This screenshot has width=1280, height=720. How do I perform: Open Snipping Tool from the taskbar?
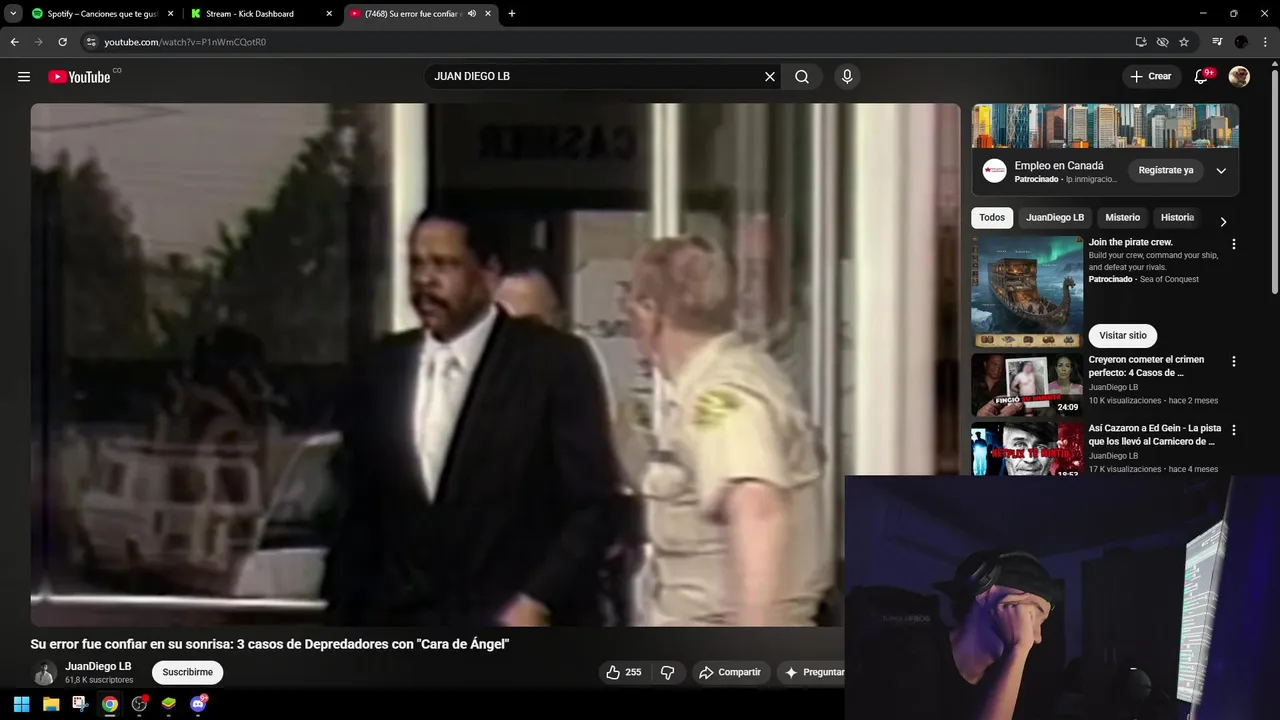pos(80,704)
